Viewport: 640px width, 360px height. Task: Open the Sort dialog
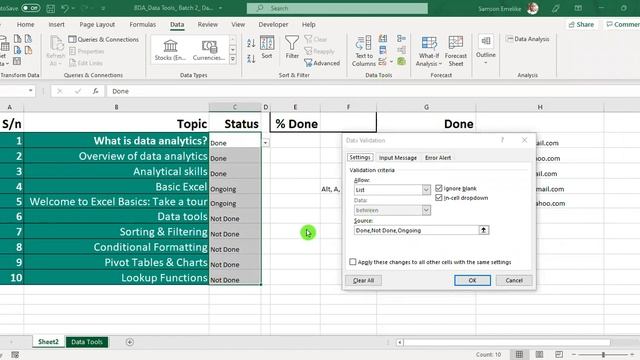coord(267,47)
